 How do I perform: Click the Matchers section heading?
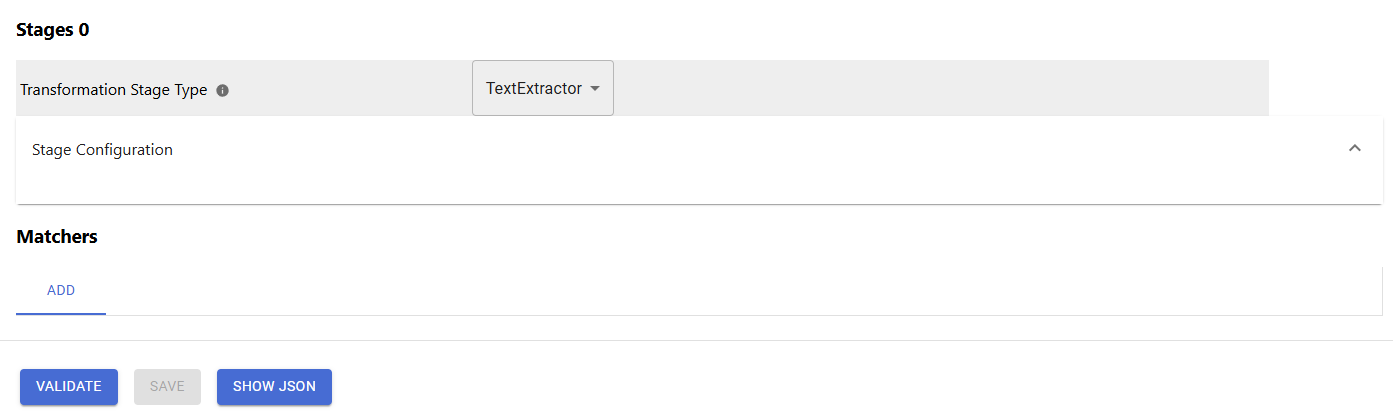(57, 237)
